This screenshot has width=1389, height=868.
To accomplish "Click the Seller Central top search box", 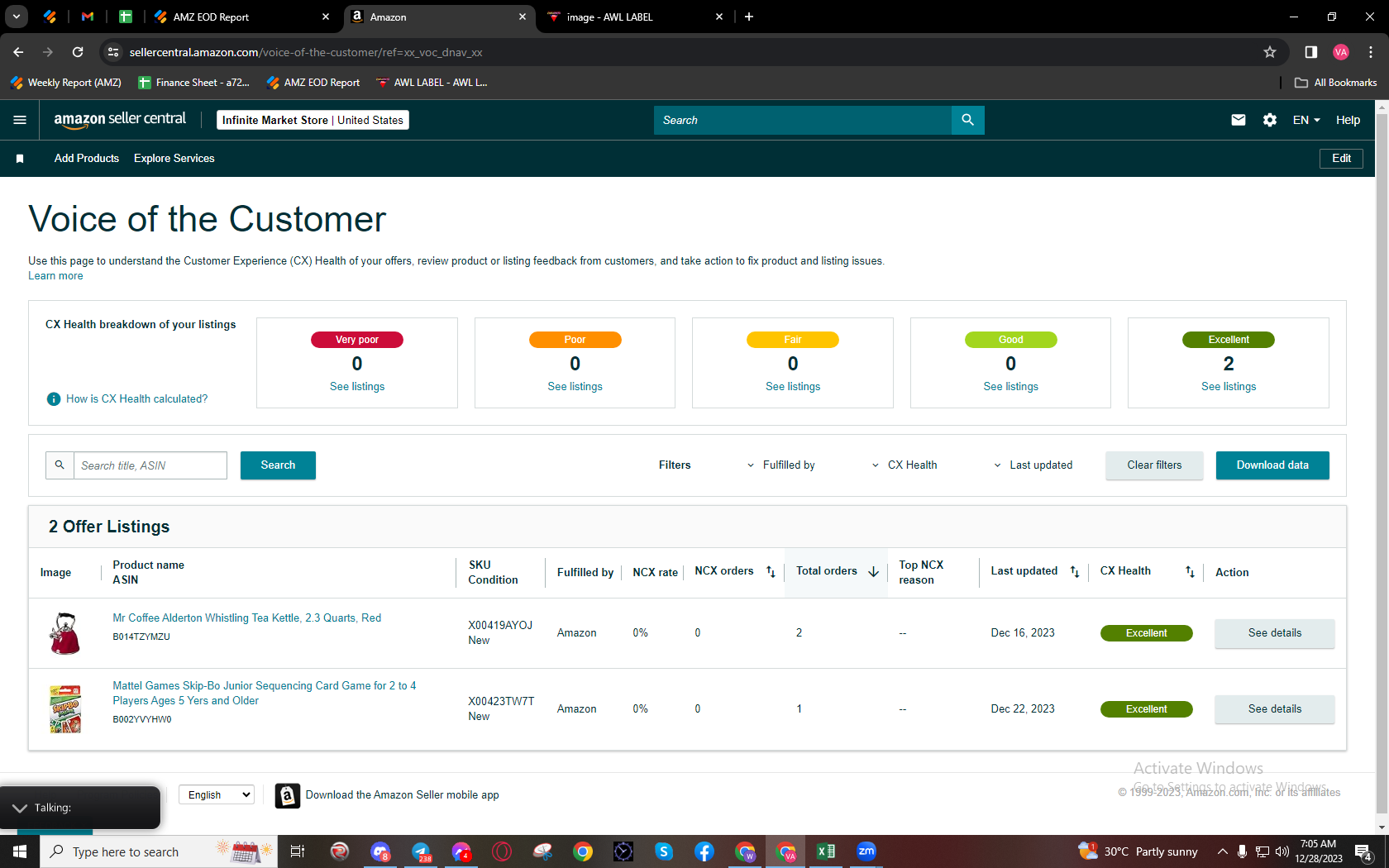I will 803,120.
